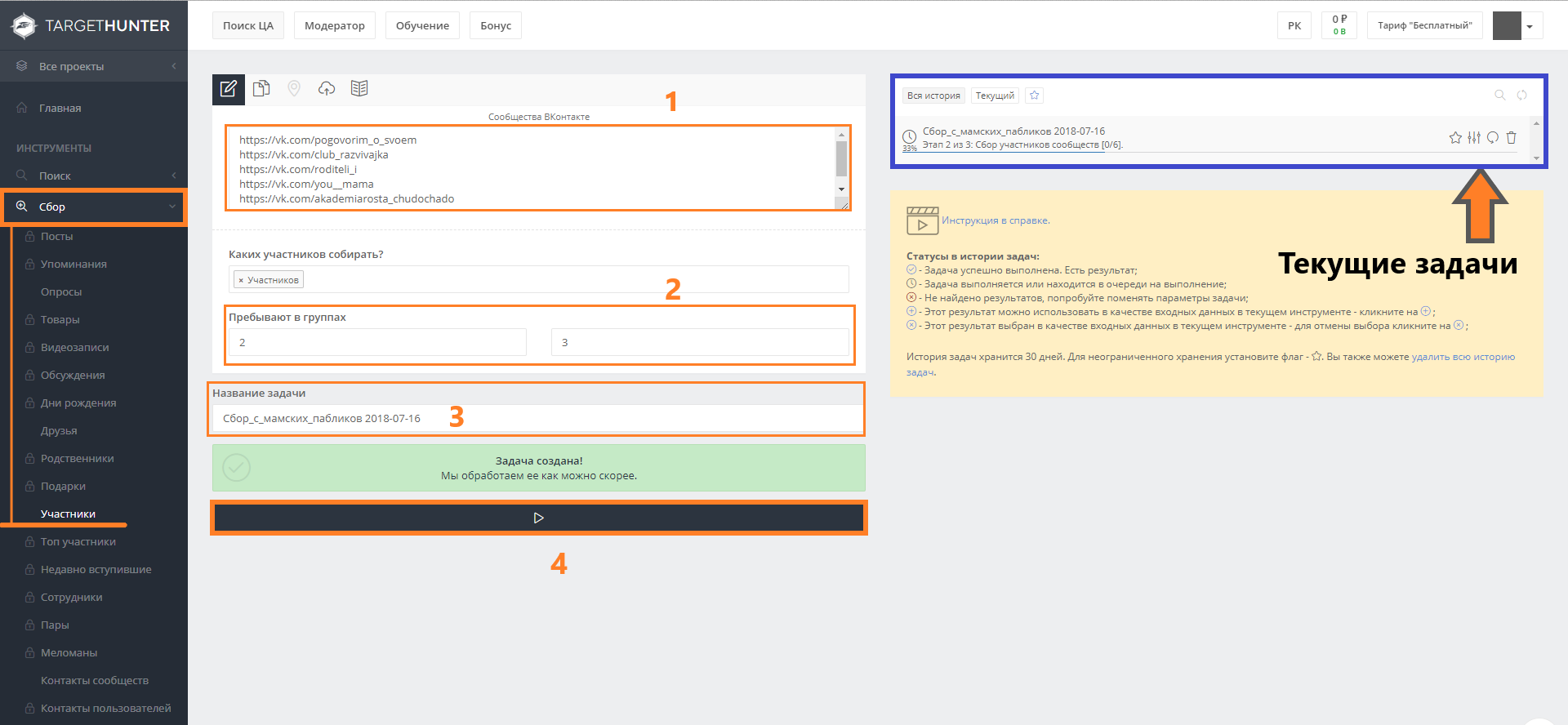Open Товары in sidebar
Screen dimensions: 1568x725
[x=60, y=319]
